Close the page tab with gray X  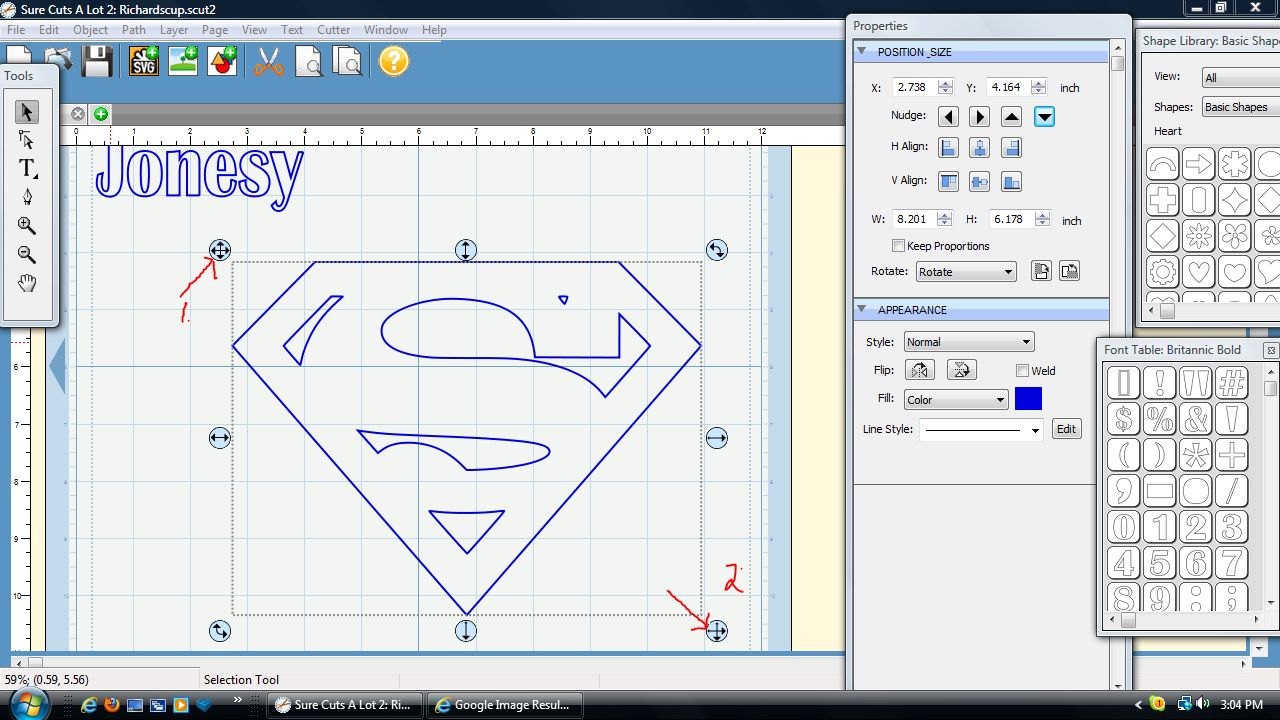[78, 114]
